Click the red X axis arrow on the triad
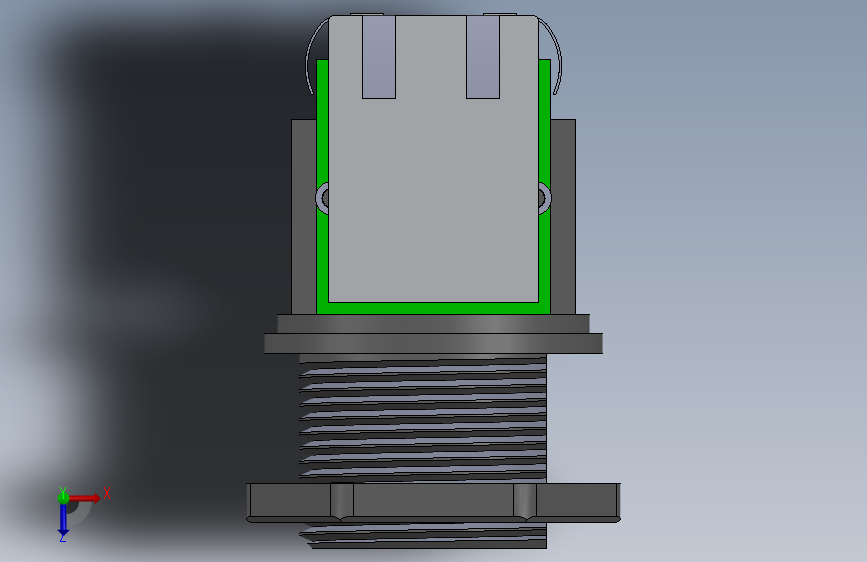 click(86, 498)
